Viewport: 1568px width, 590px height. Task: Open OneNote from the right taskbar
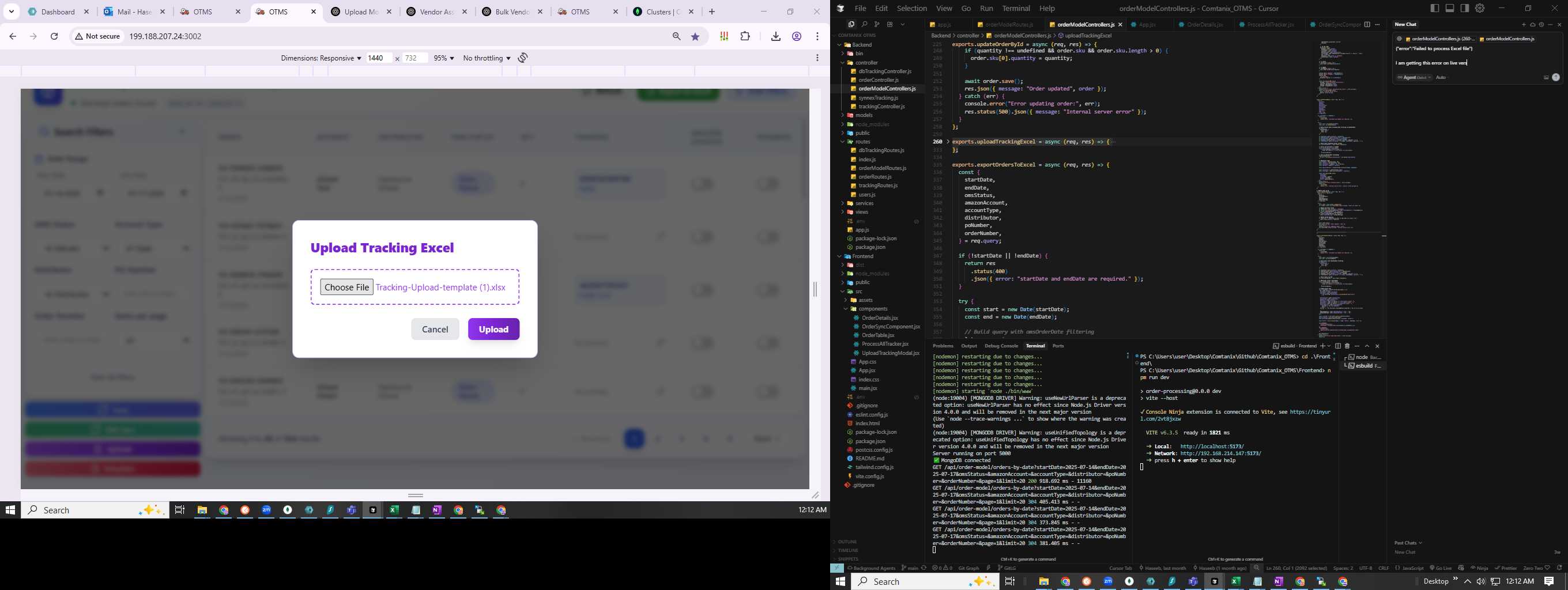[x=1278, y=581]
